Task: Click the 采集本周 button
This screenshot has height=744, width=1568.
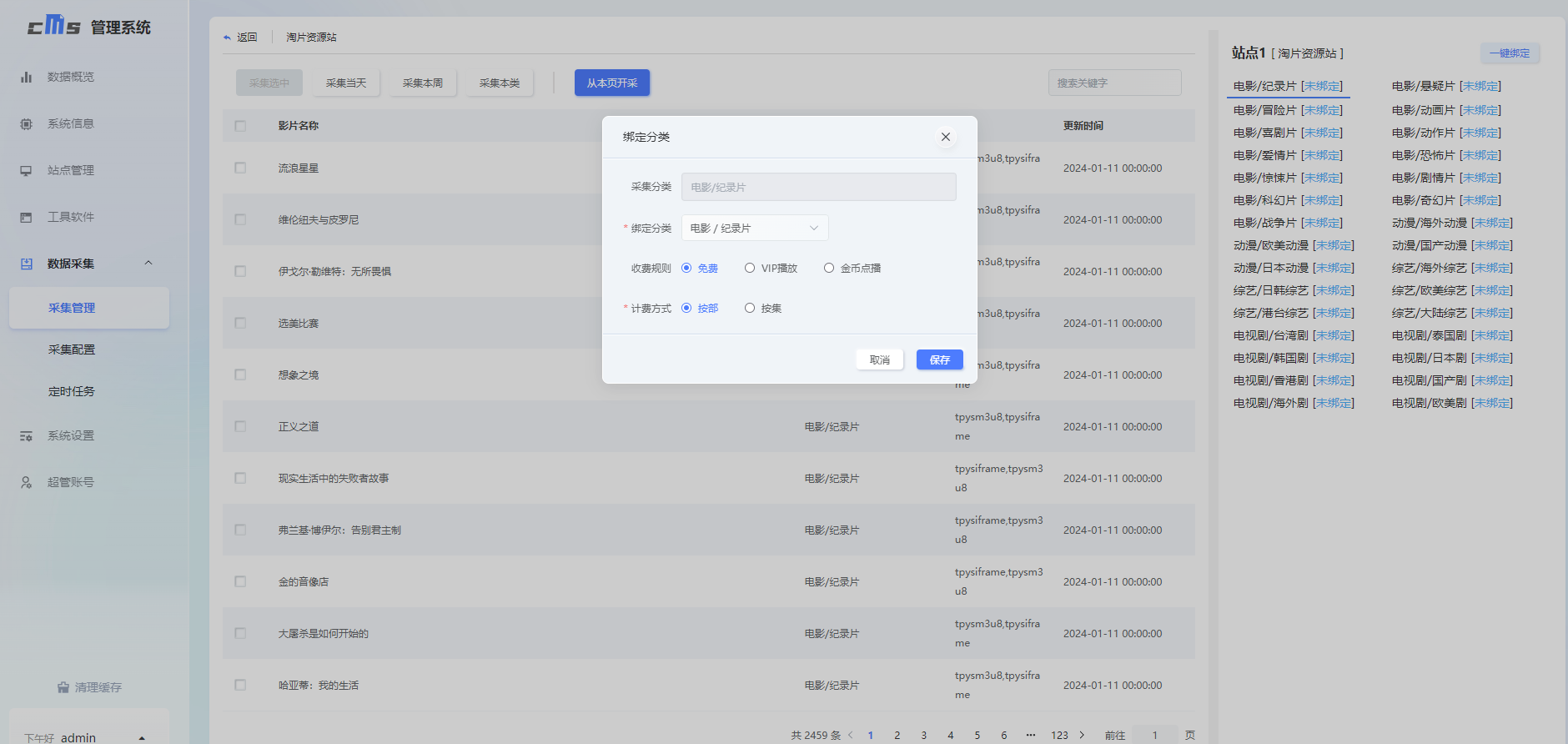Action: tap(423, 83)
